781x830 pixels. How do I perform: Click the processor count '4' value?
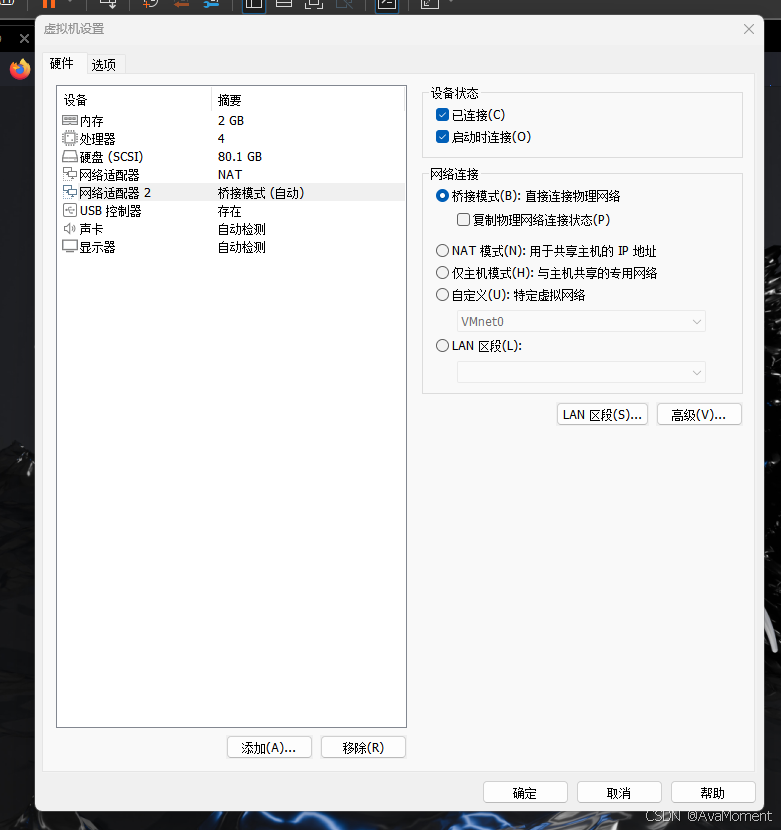[221, 139]
